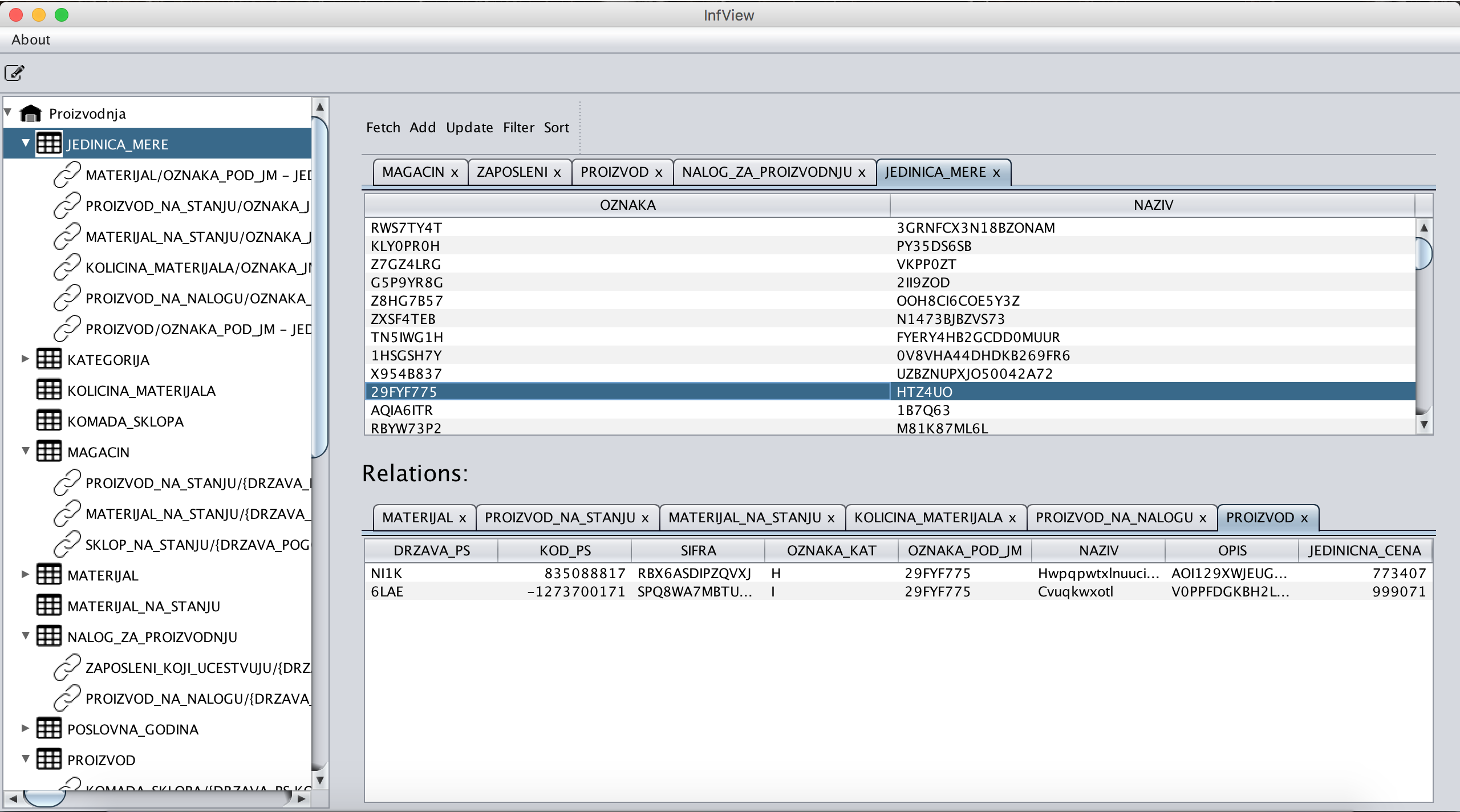1460x812 pixels.
Task: Click the tree panel vertical scrollbar thumb
Action: pos(320,286)
